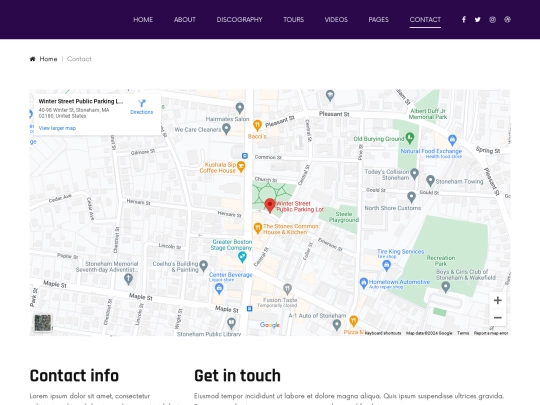Open the Twitter social icon in header
540x405 pixels.
[x=477, y=20]
